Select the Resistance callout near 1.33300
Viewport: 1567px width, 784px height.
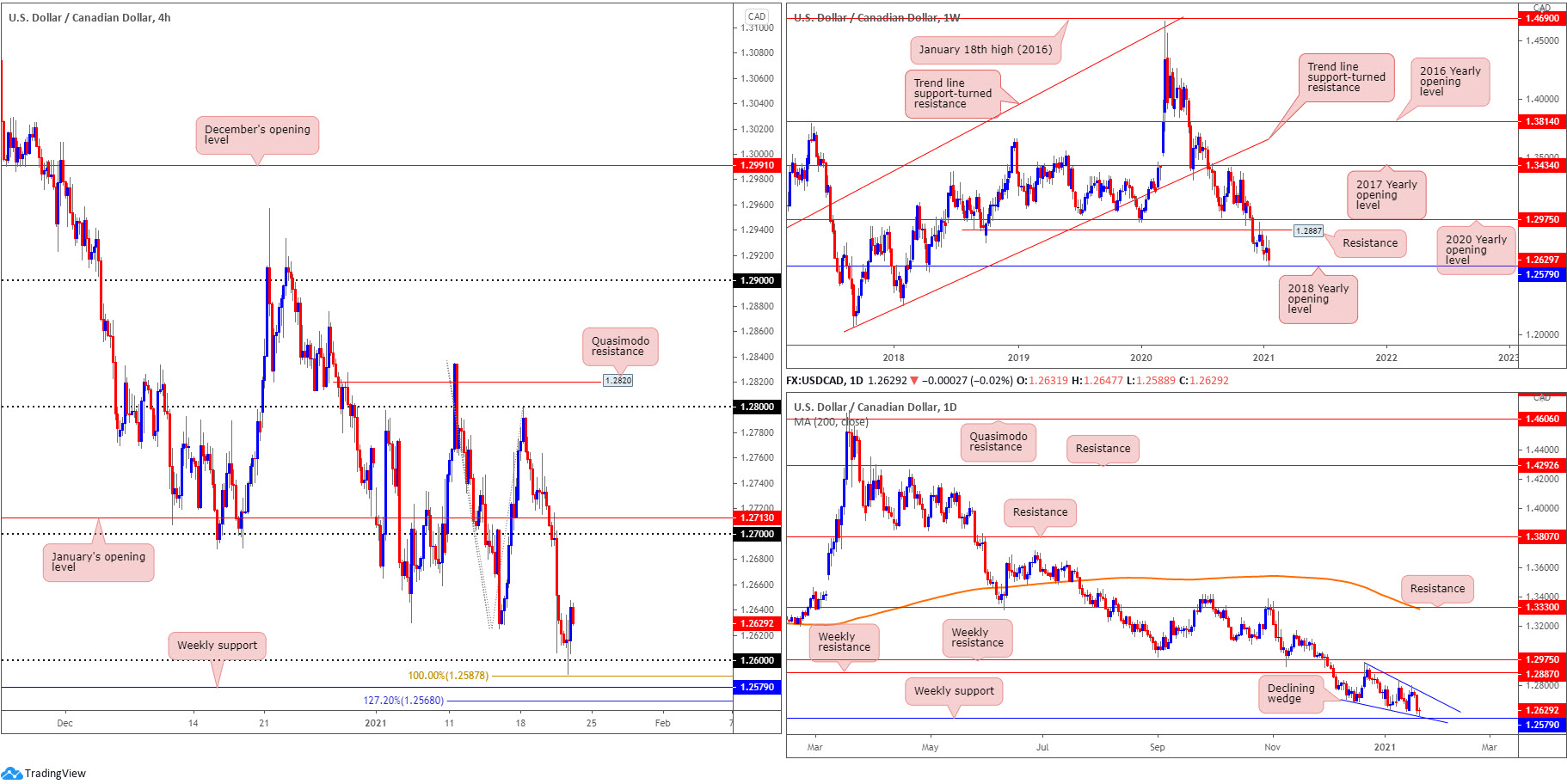[1437, 589]
